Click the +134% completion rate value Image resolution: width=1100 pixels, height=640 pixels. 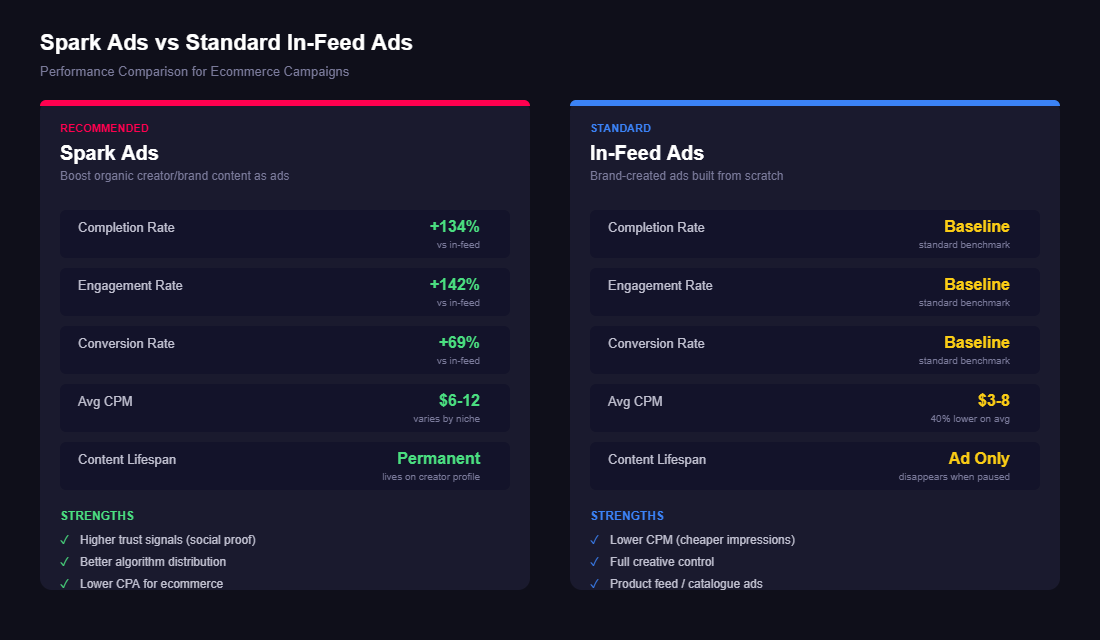coord(455,226)
